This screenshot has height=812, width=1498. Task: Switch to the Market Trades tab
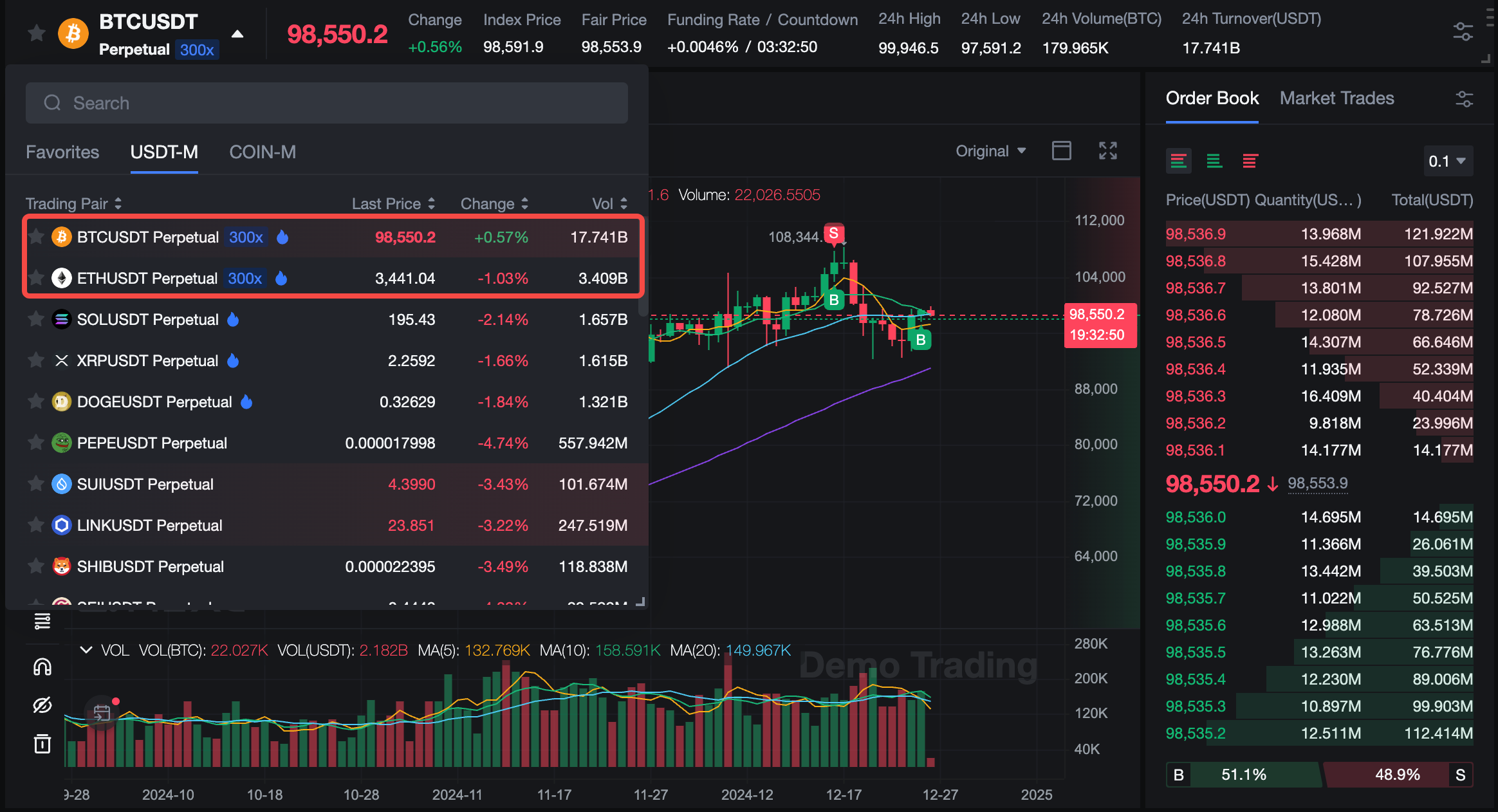tap(1336, 98)
